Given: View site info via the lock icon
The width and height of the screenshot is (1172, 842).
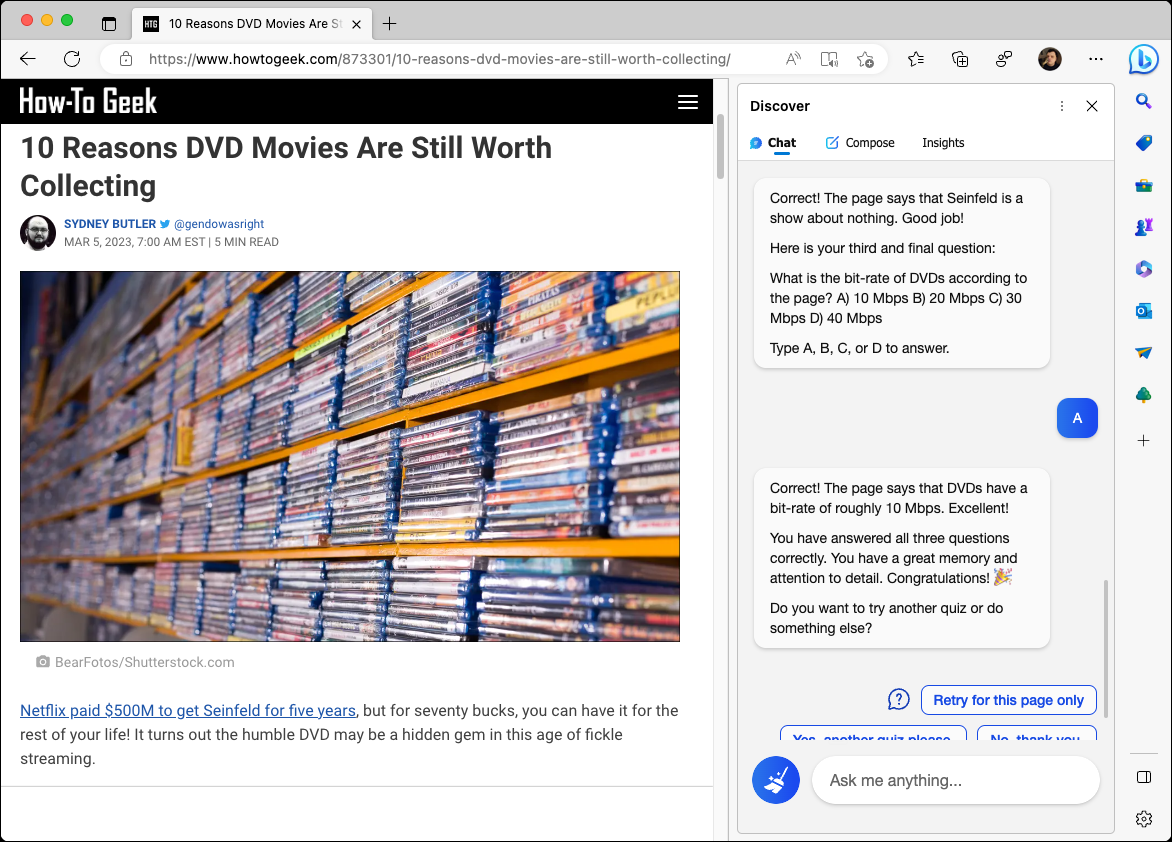Looking at the screenshot, I should click(x=126, y=59).
